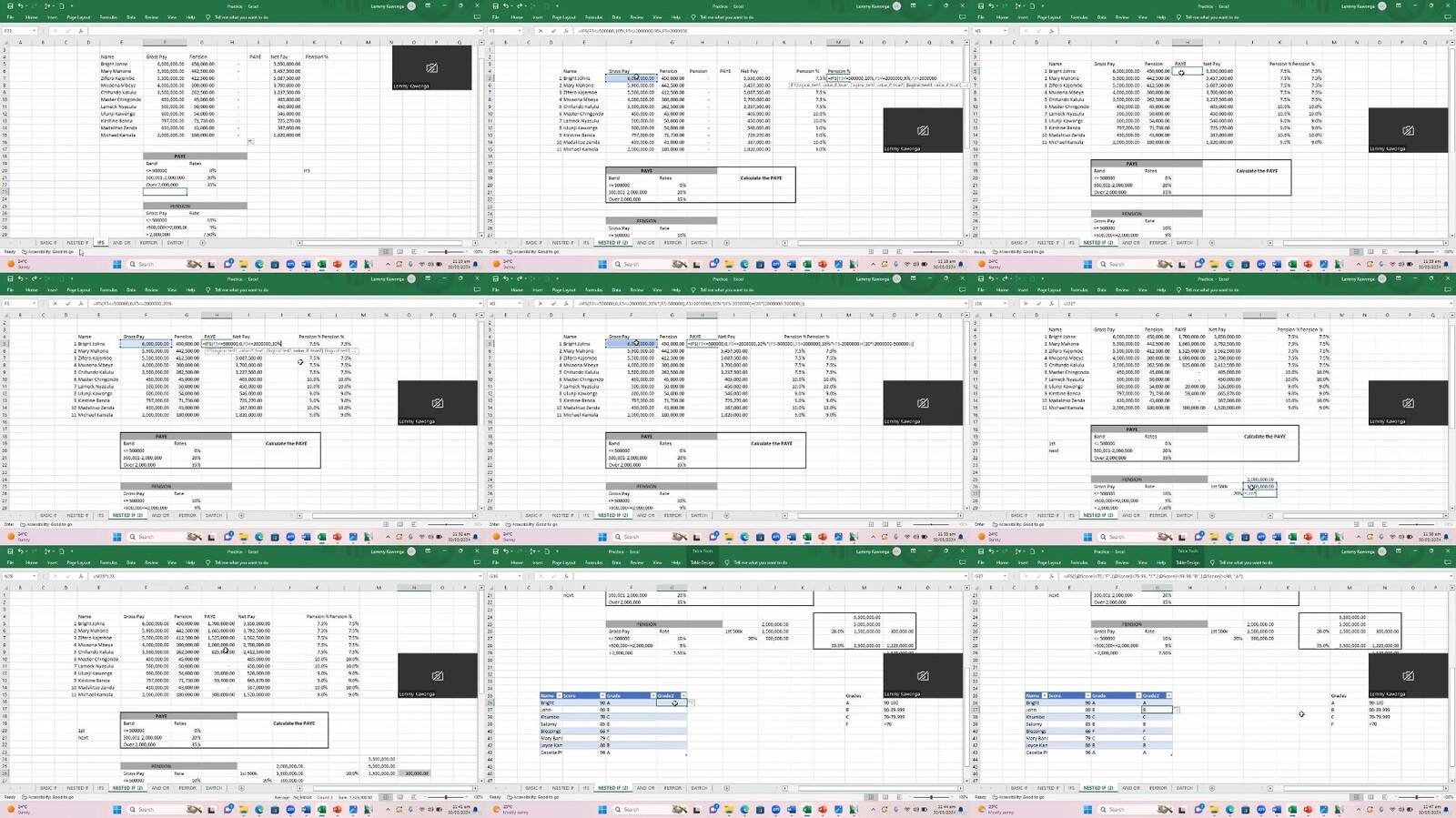Click the Save icon in the top-left Excel screenshot
Viewport: 1456px width, 818px height.
8,5
